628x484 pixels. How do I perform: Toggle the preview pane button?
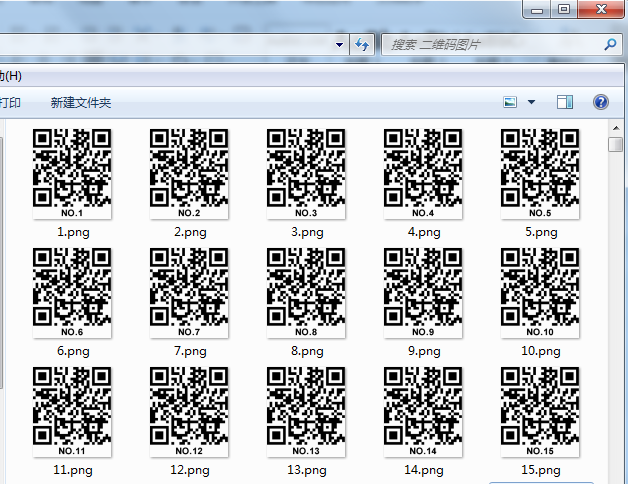point(565,102)
